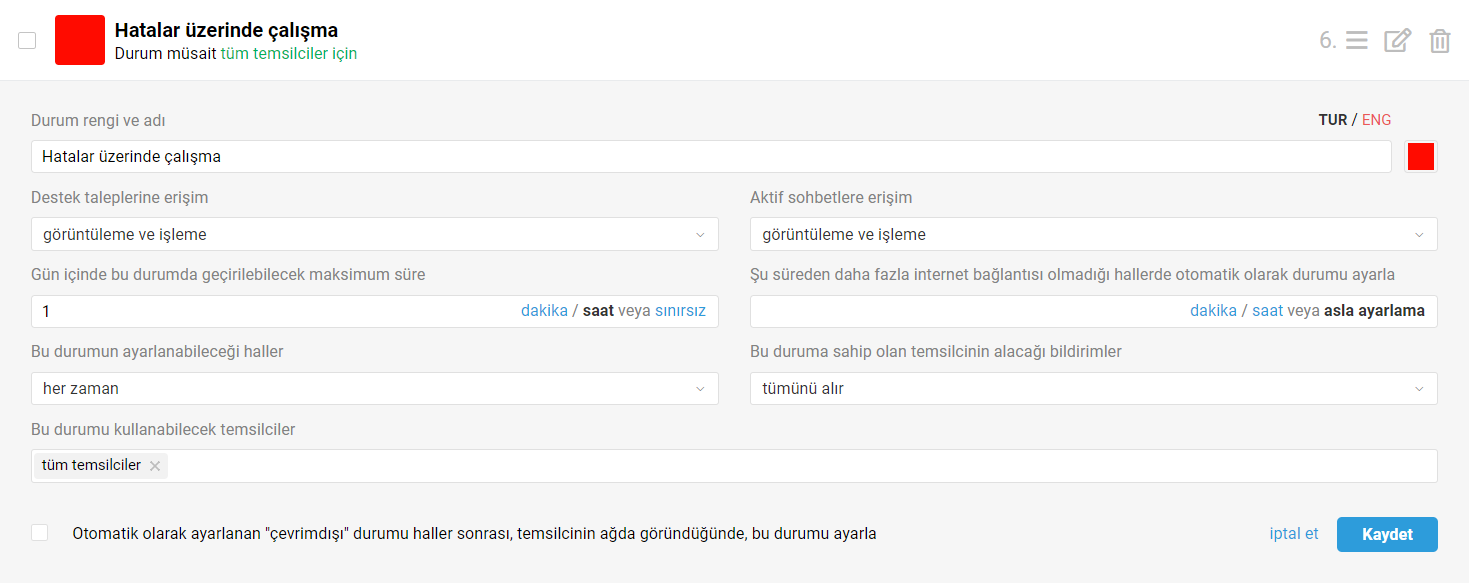
Task: Click the trash delete icon
Action: tap(1439, 41)
